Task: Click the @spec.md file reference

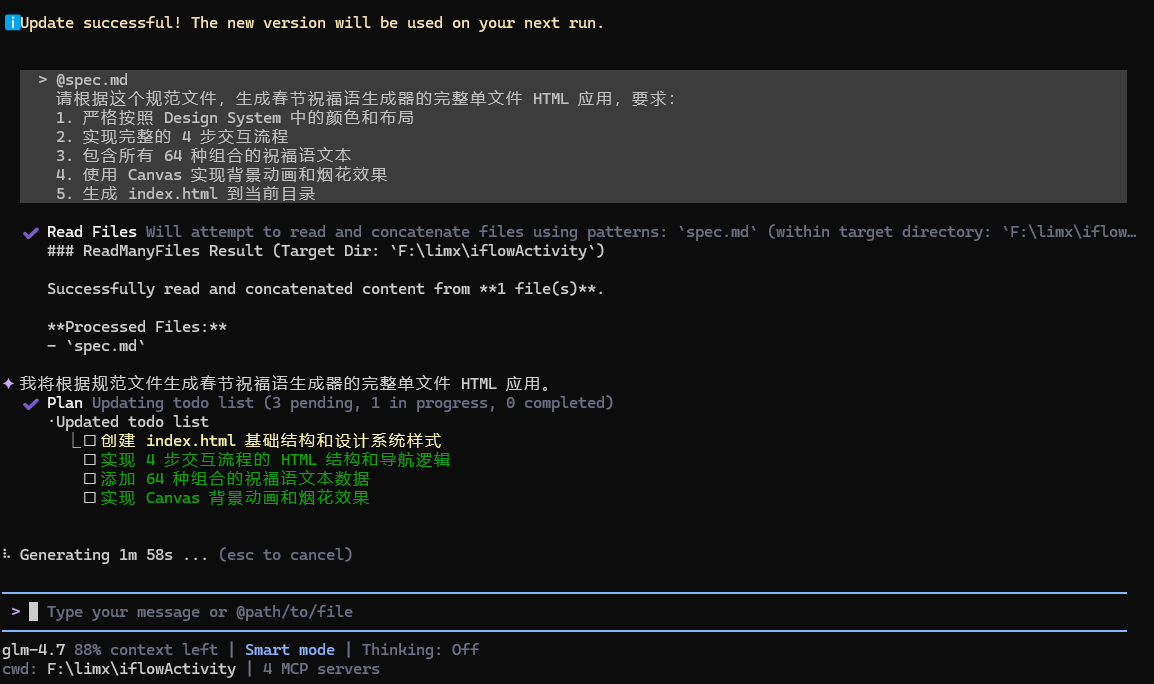Action: click(92, 80)
